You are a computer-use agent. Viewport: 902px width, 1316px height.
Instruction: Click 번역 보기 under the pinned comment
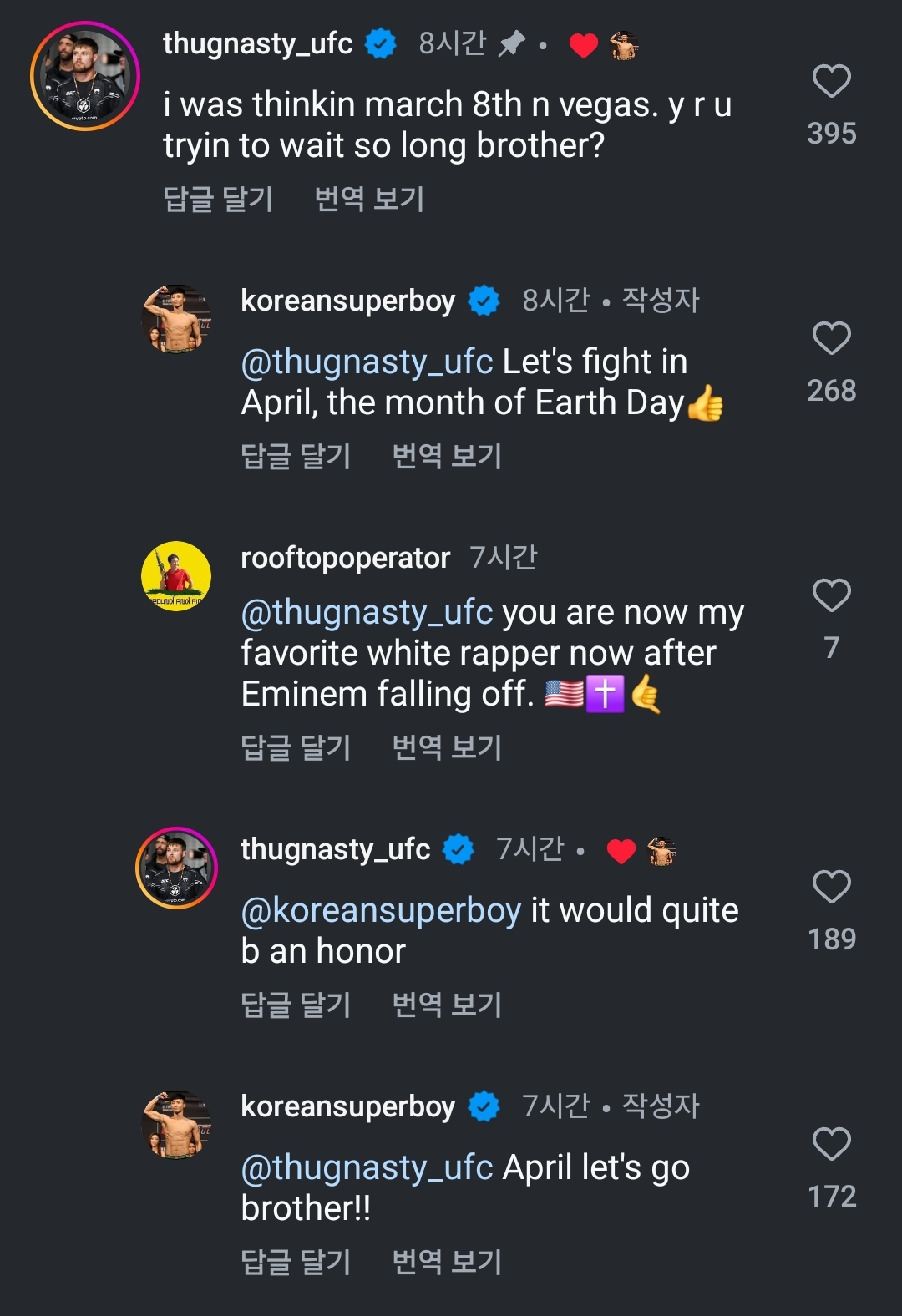(x=369, y=200)
